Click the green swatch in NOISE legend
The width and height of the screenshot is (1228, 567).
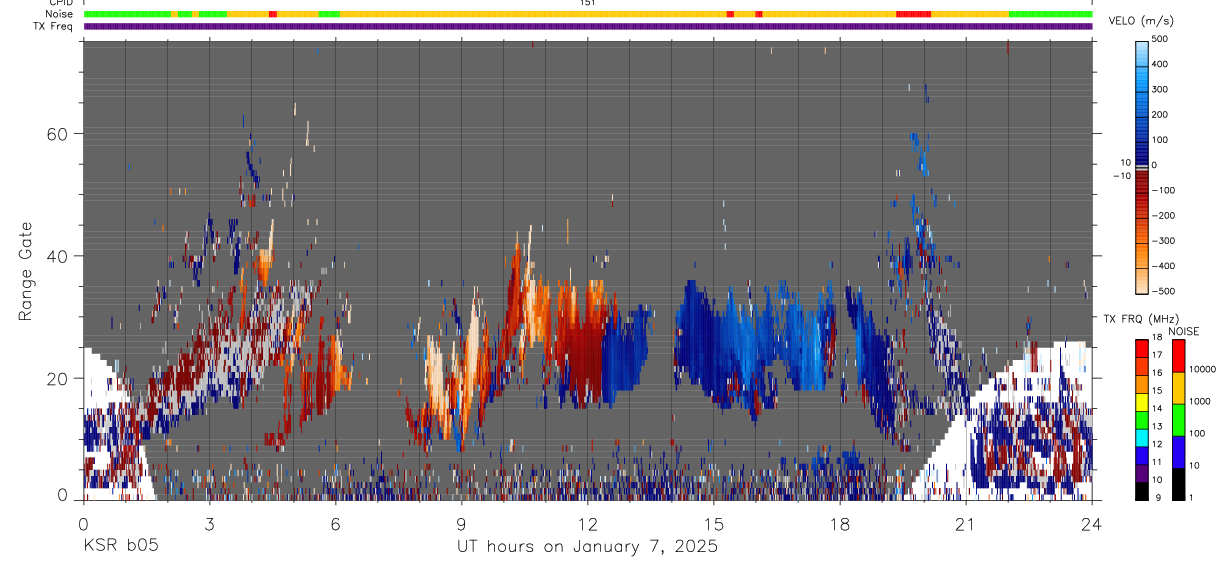[x=1178, y=420]
